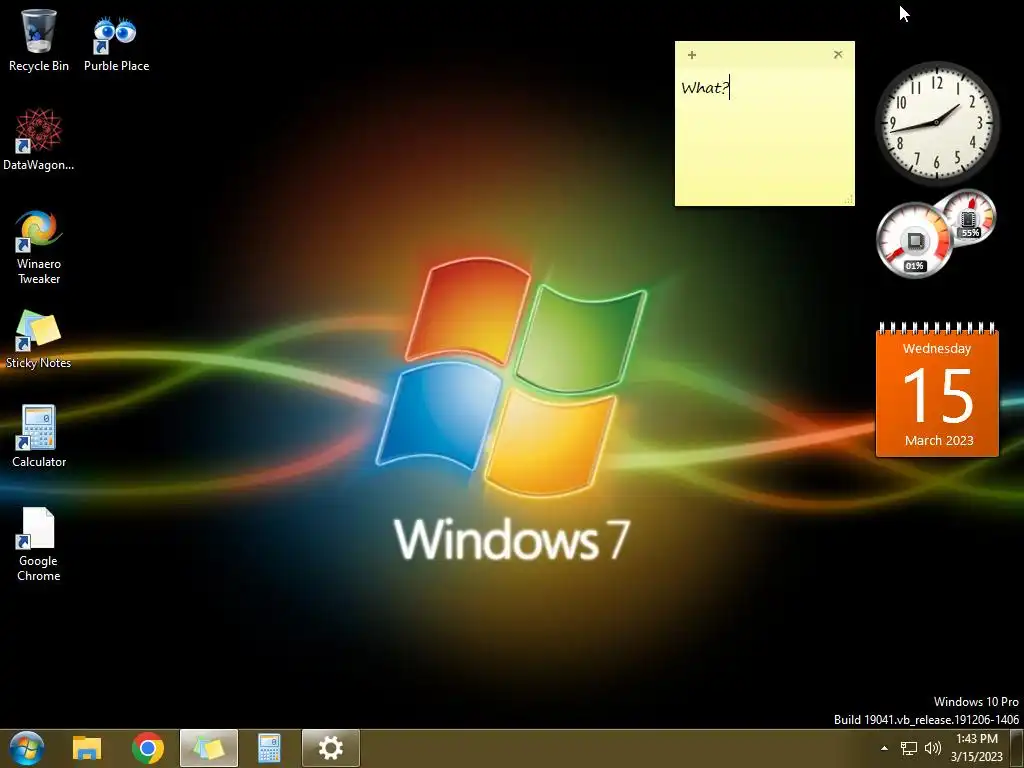The height and width of the screenshot is (768, 1024).
Task: Click the CPU usage meter gadget dial
Action: coord(914,240)
